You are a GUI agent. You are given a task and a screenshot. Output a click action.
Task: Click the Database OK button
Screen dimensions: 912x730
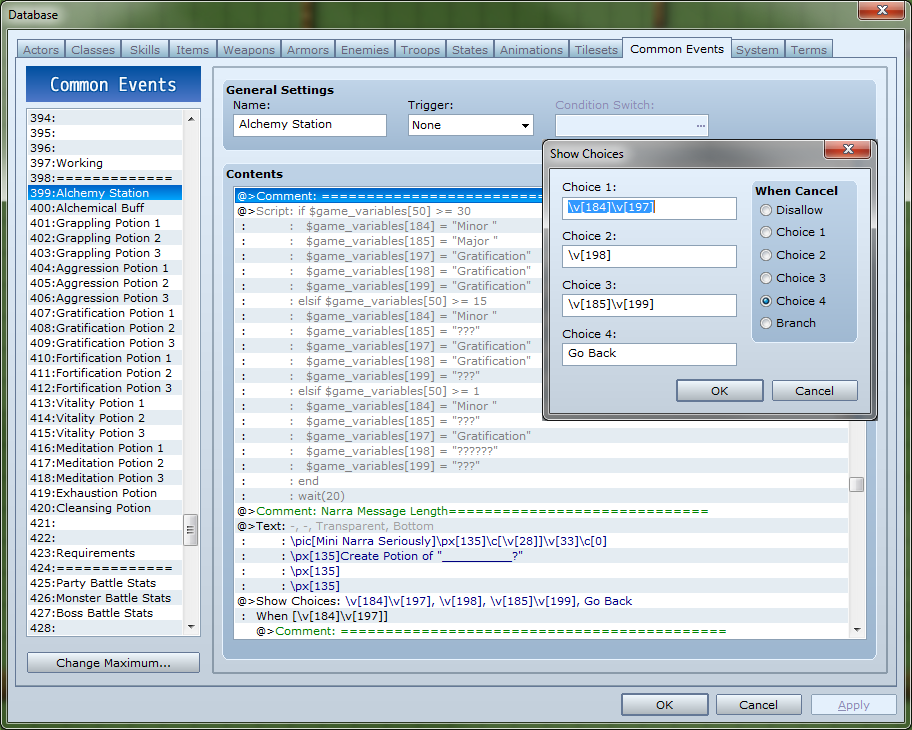[x=665, y=705]
